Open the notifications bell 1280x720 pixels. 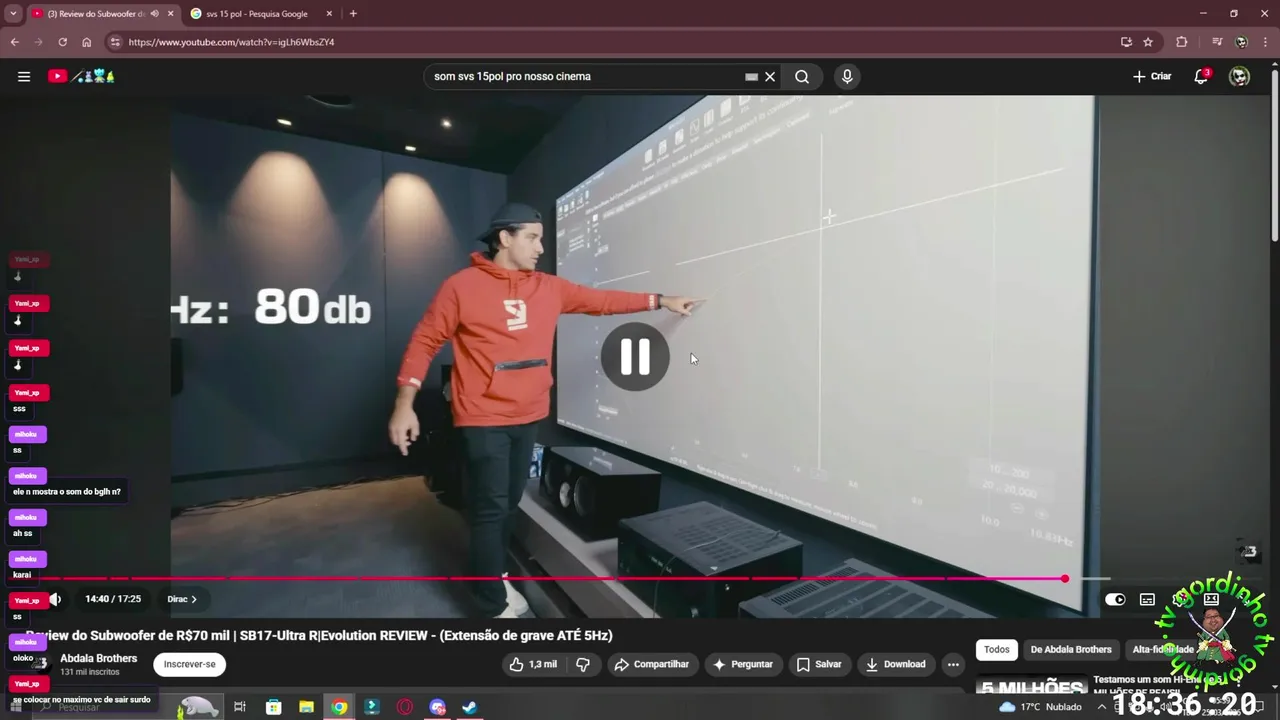(x=1202, y=76)
